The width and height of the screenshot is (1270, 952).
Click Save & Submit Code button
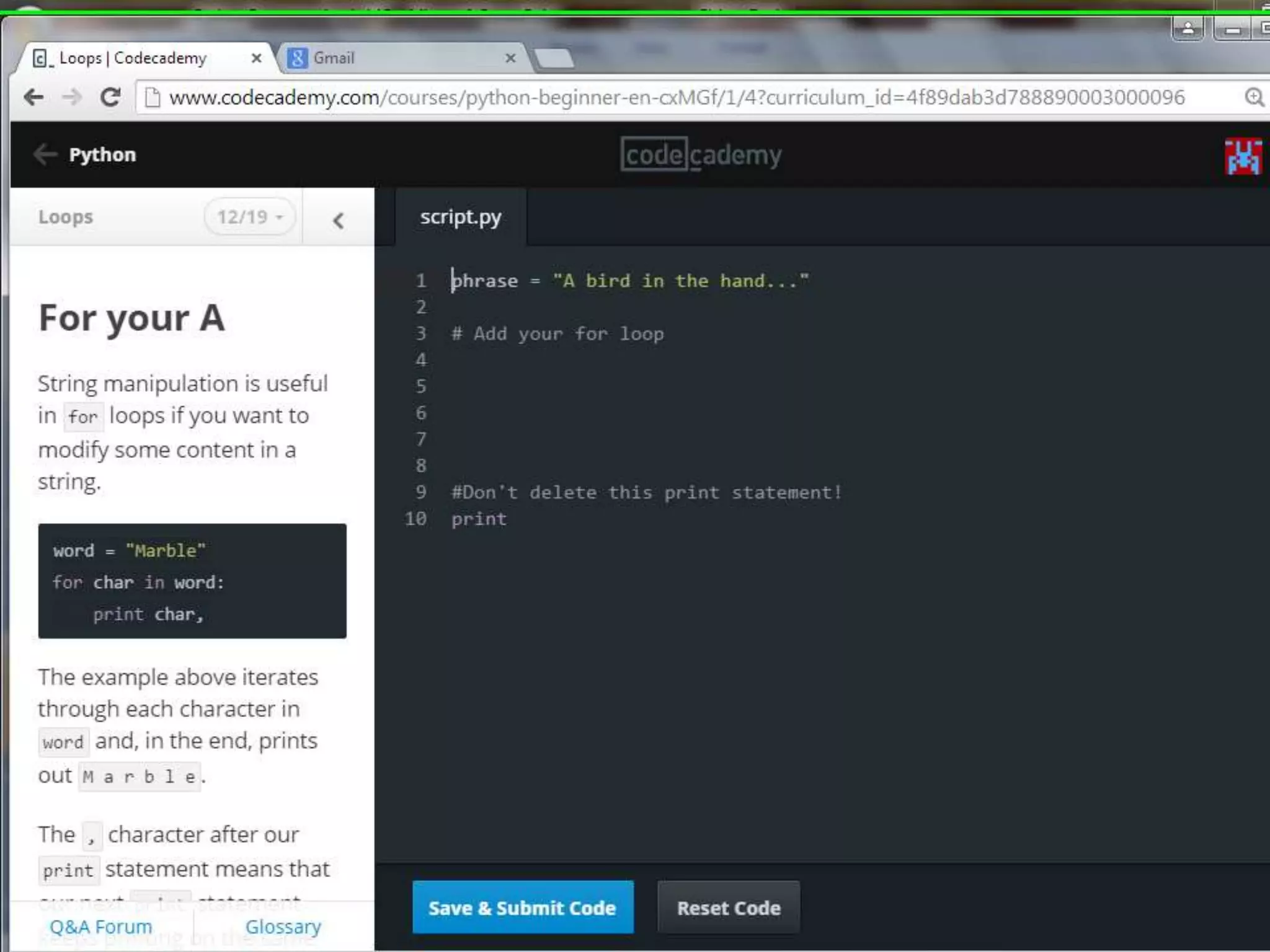click(x=523, y=907)
